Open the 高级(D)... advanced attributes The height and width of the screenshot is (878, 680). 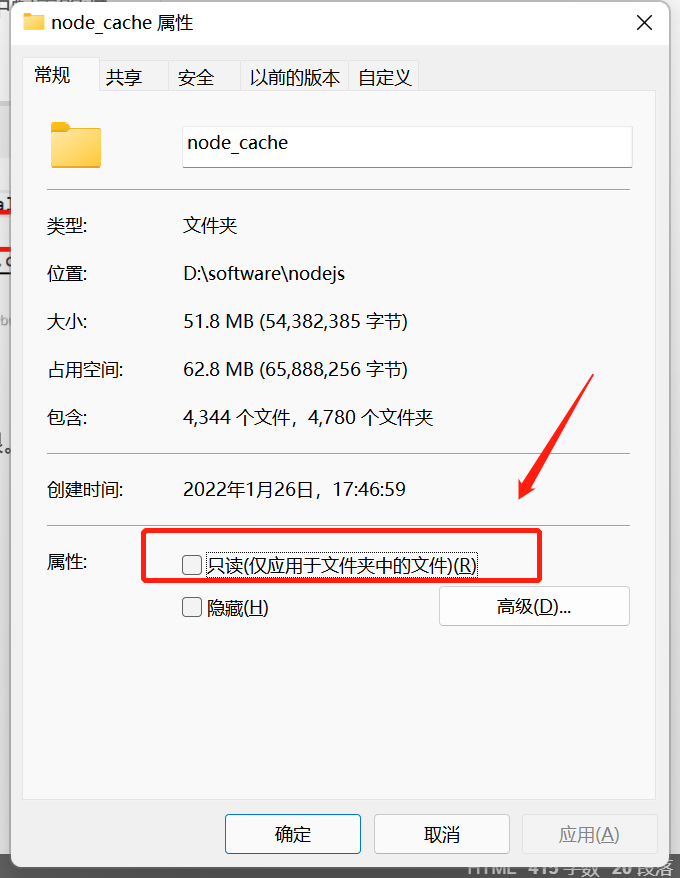tap(534, 606)
